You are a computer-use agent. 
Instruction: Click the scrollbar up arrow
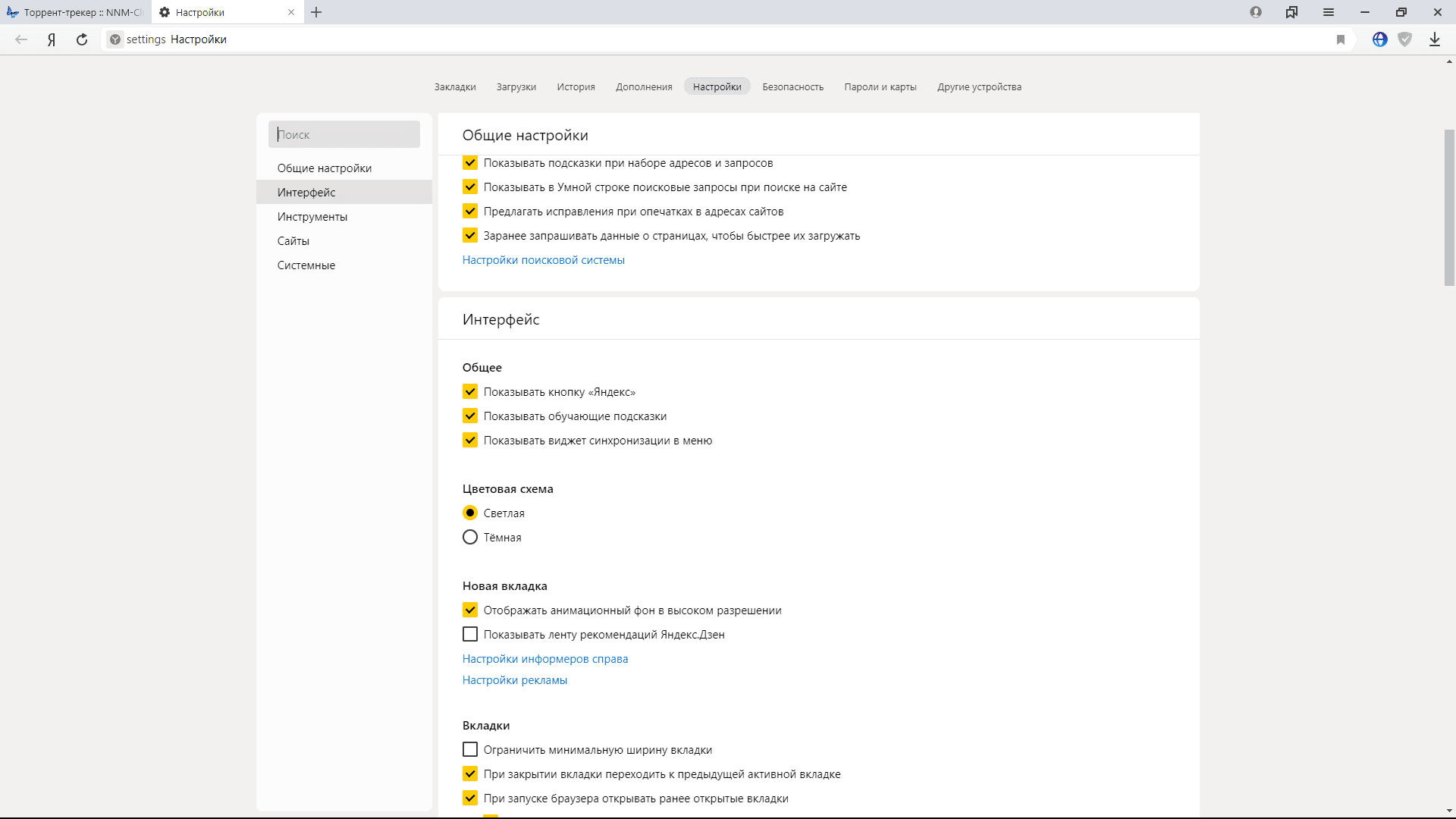(x=1449, y=61)
